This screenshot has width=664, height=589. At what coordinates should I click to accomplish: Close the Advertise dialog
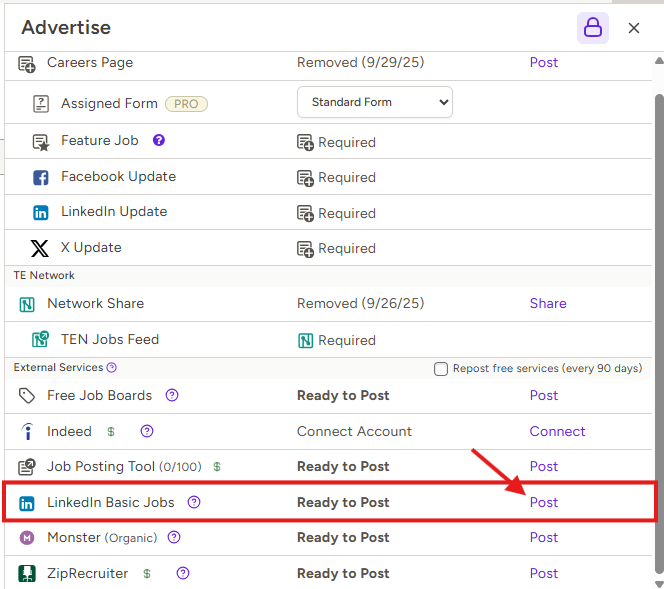click(634, 28)
